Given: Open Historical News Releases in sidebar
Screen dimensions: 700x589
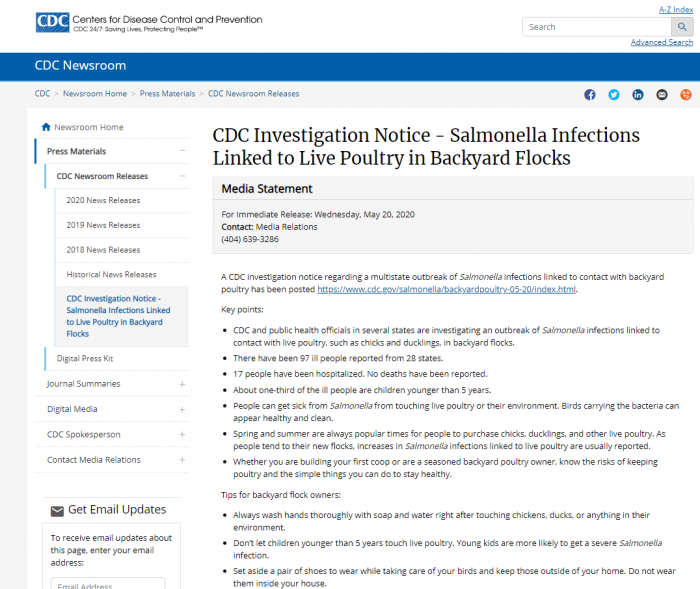Looking at the screenshot, I should pos(111,274).
